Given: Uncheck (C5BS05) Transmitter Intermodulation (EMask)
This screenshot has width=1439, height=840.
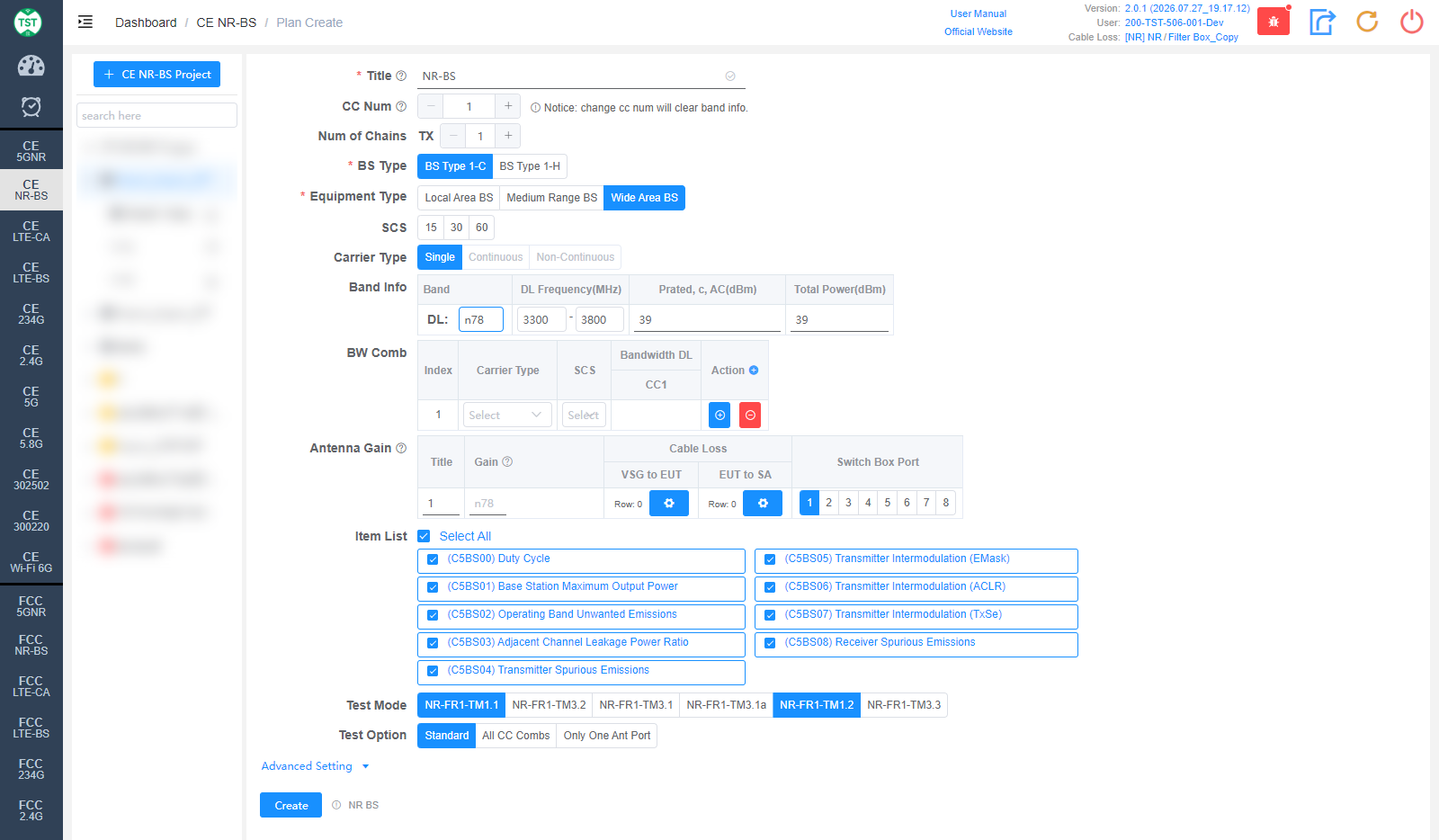Looking at the screenshot, I should pyautogui.click(x=770, y=559).
